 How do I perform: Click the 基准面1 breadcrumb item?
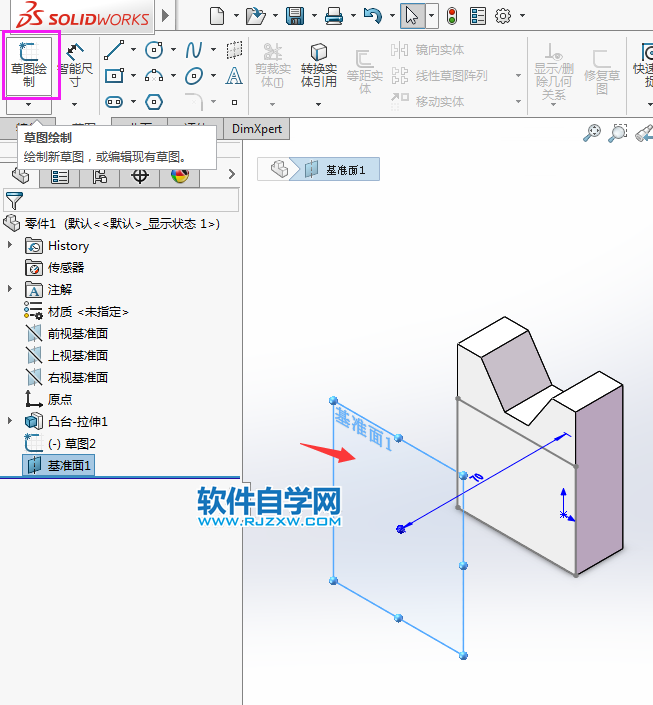tap(335, 170)
